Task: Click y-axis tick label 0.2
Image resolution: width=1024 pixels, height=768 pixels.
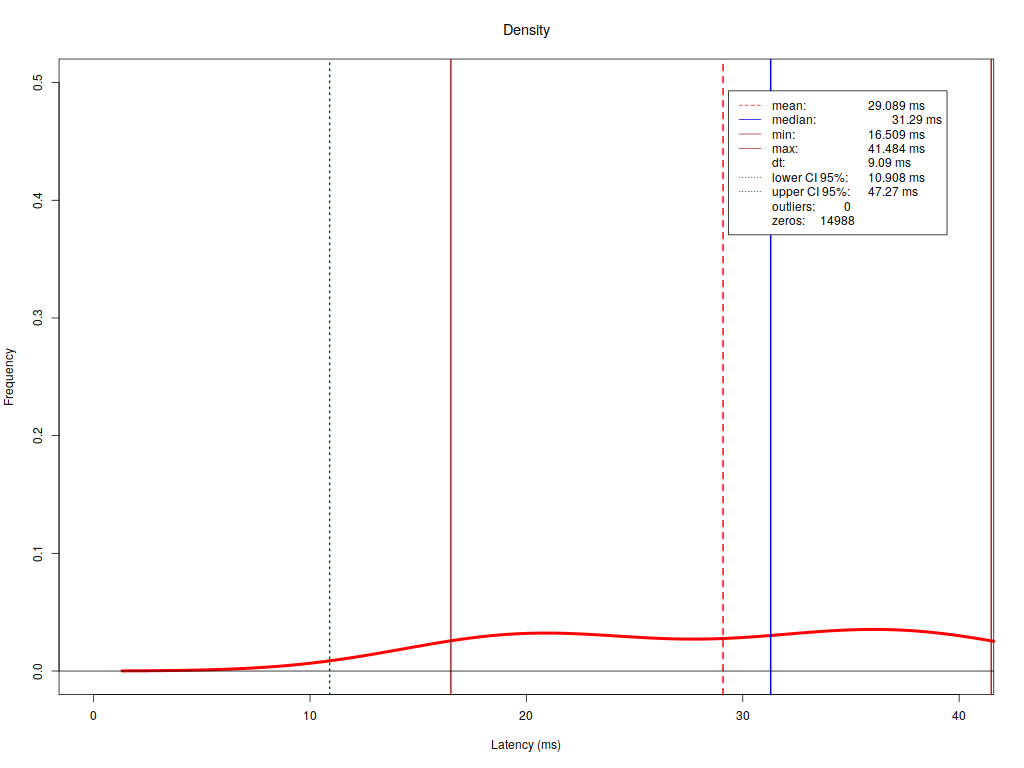Action: point(38,436)
